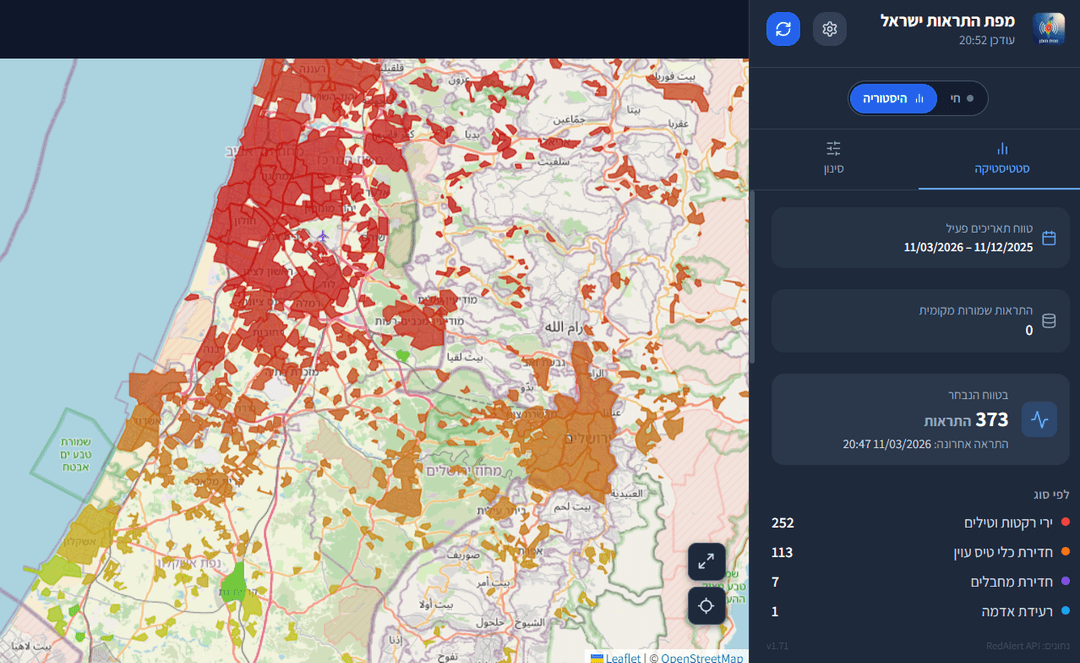The width and height of the screenshot is (1080, 663).
Task: Center map on my location
Action: (706, 606)
